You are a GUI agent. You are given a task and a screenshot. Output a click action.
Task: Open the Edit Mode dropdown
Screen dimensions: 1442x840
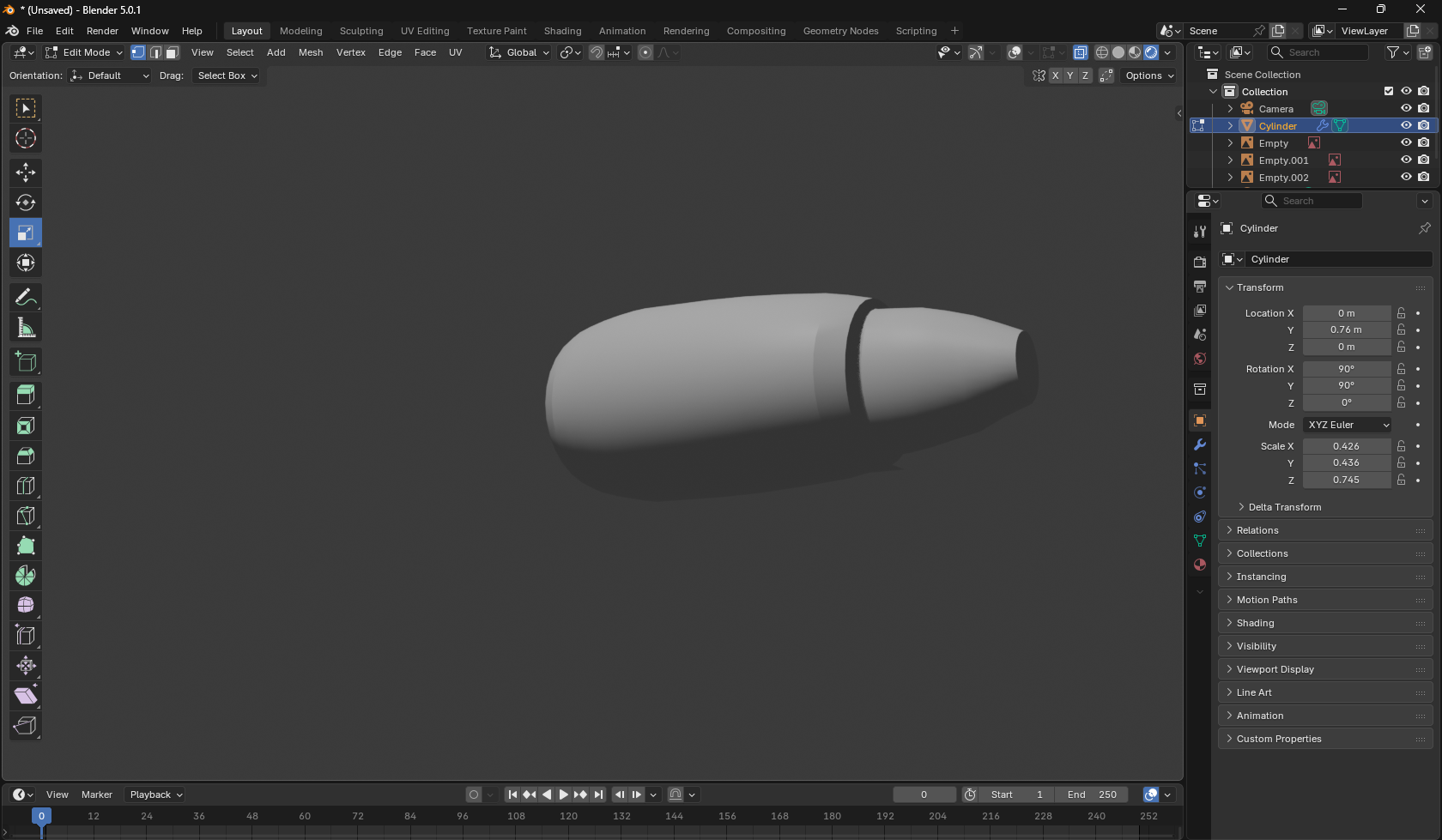84,52
